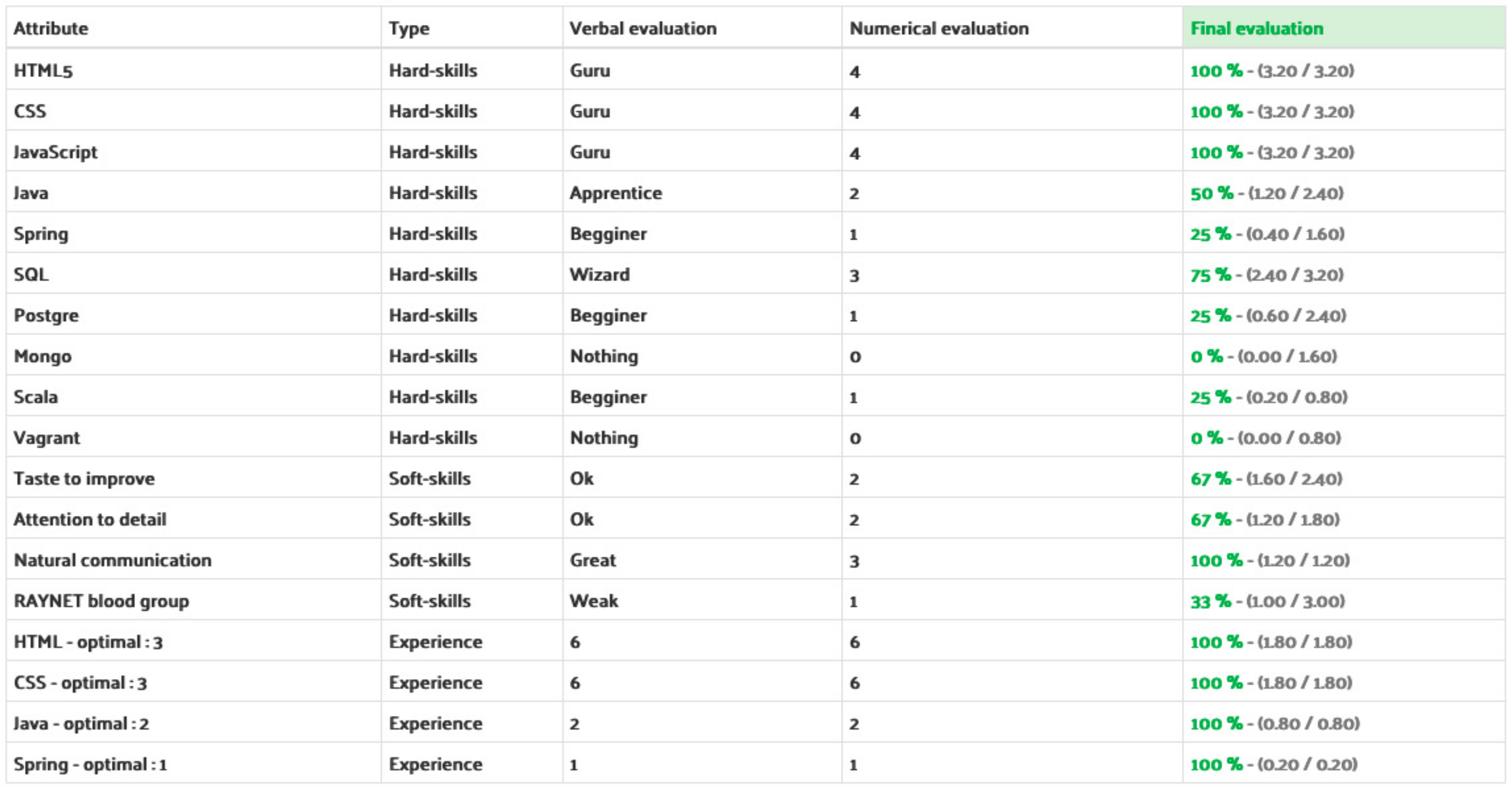This screenshot has width=1512, height=790.
Task: Click the Wizard evaluation in SQL row
Action: pos(599,275)
